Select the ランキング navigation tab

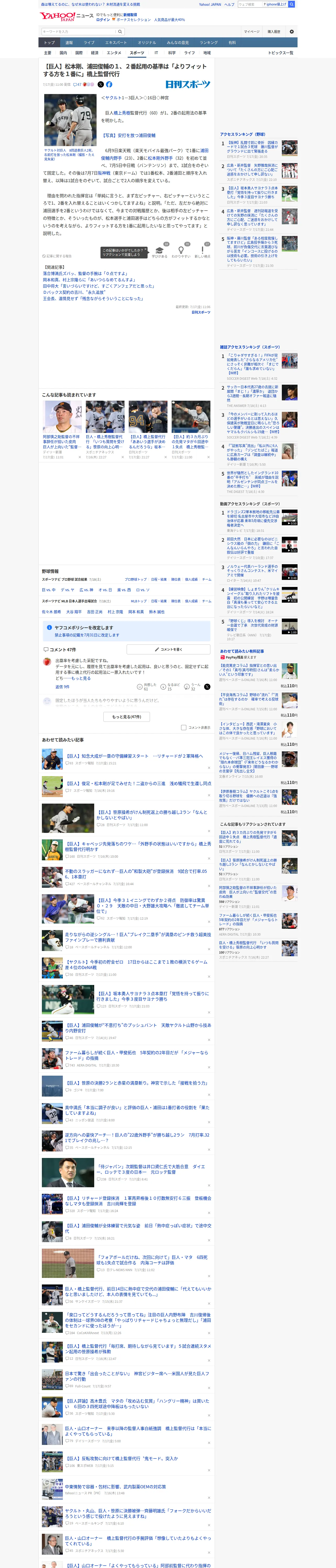pos(209,43)
